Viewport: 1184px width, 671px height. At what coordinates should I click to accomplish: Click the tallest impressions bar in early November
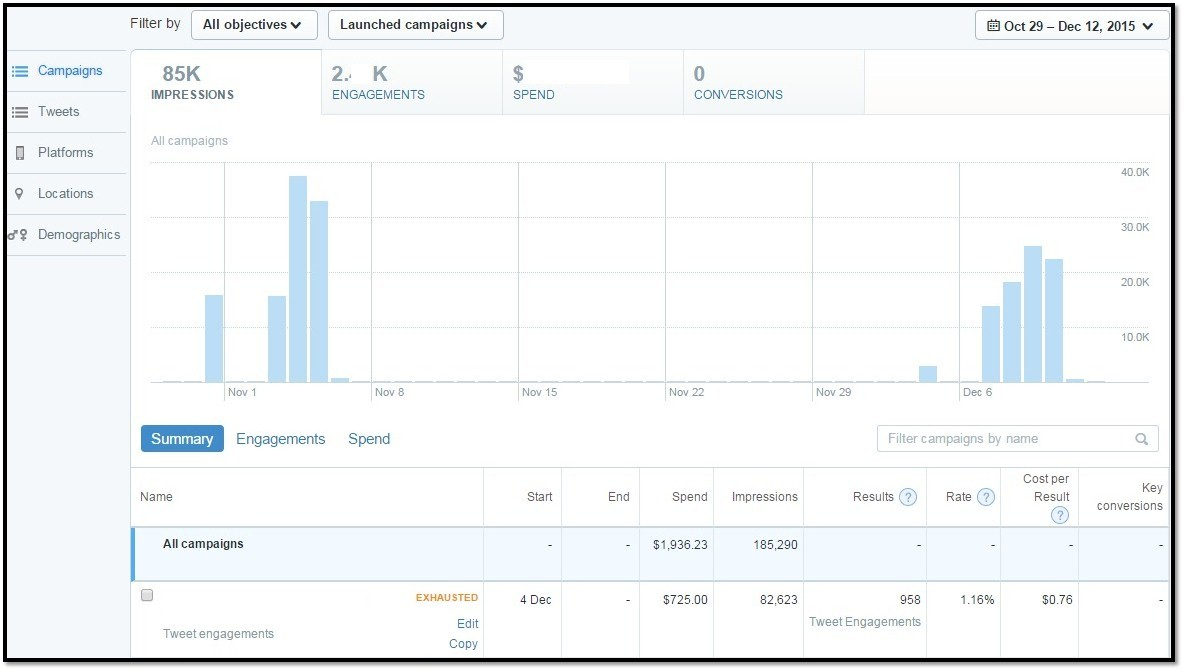[x=298, y=279]
